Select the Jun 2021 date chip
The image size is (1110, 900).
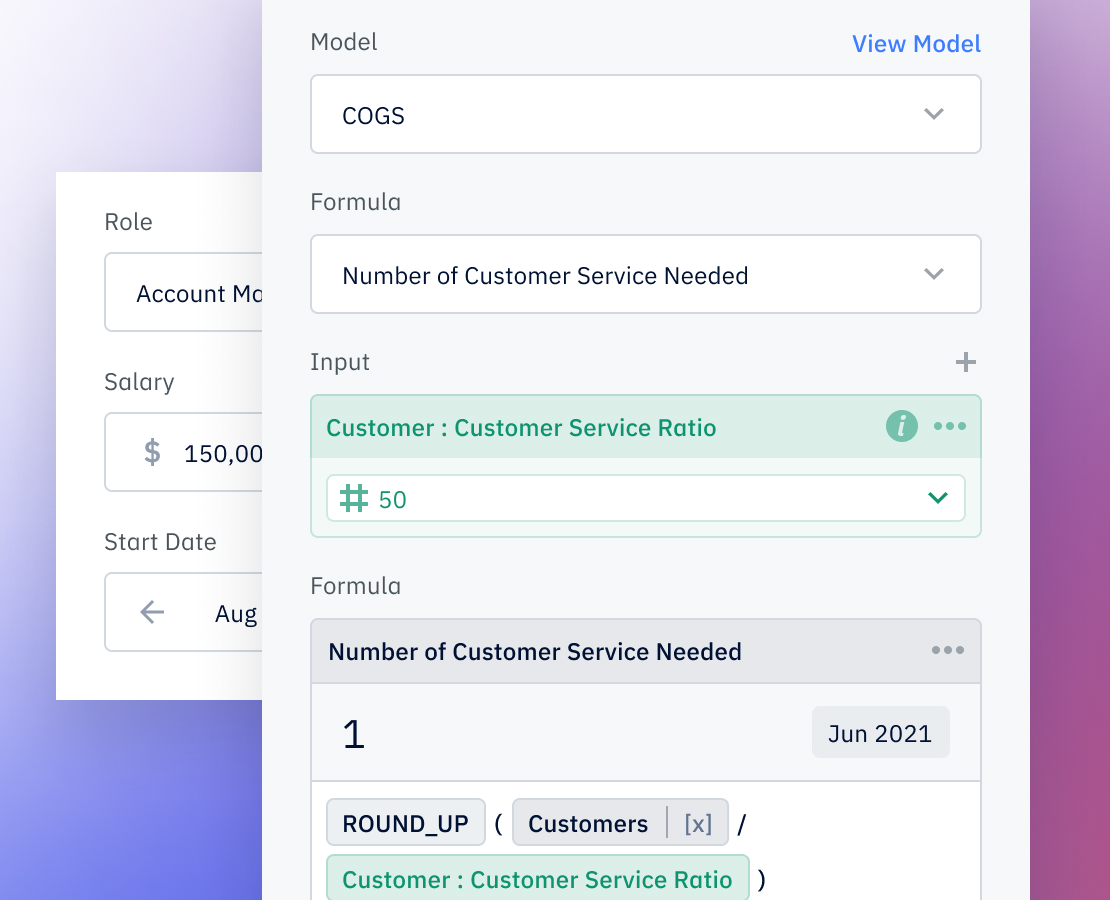point(880,732)
